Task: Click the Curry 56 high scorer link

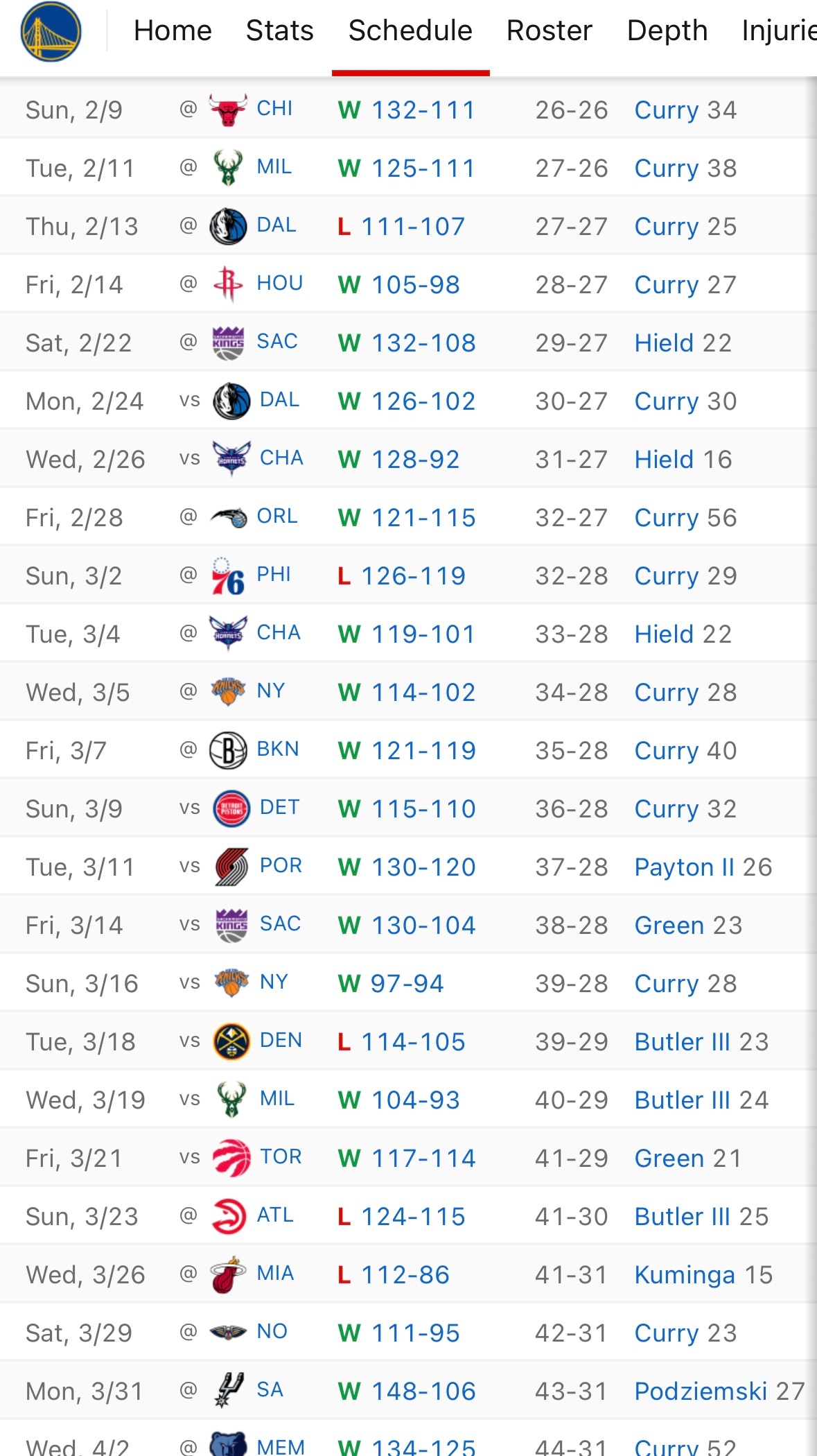Action: coord(685,518)
